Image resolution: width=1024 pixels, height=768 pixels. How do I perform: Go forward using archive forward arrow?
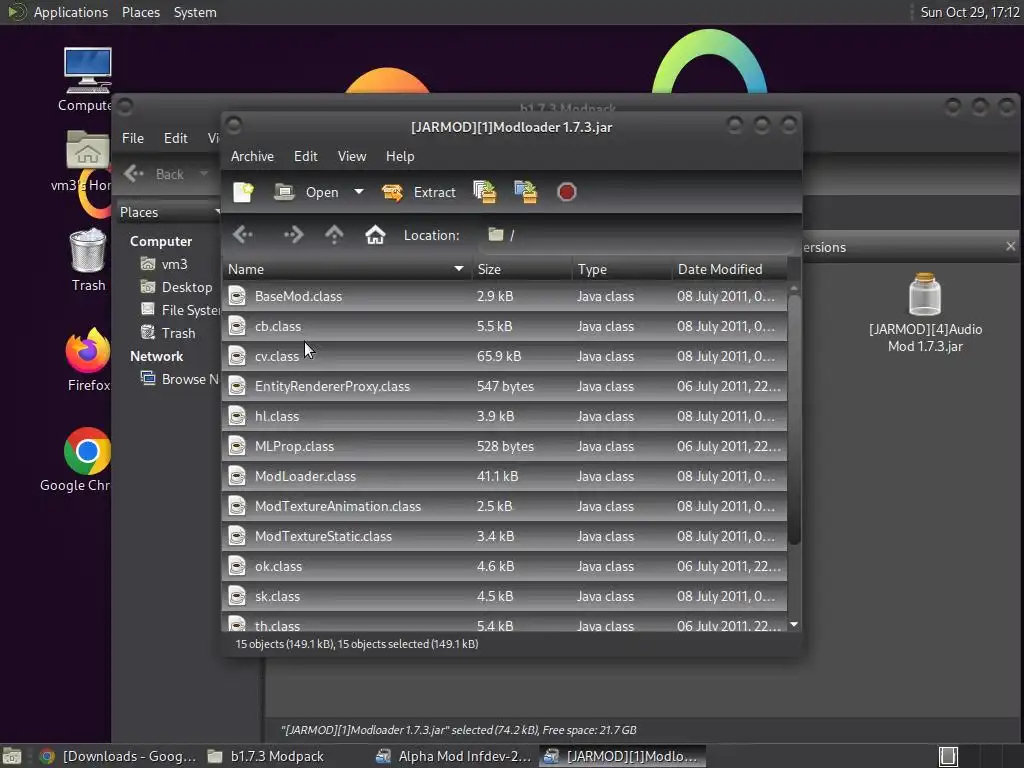click(x=293, y=234)
